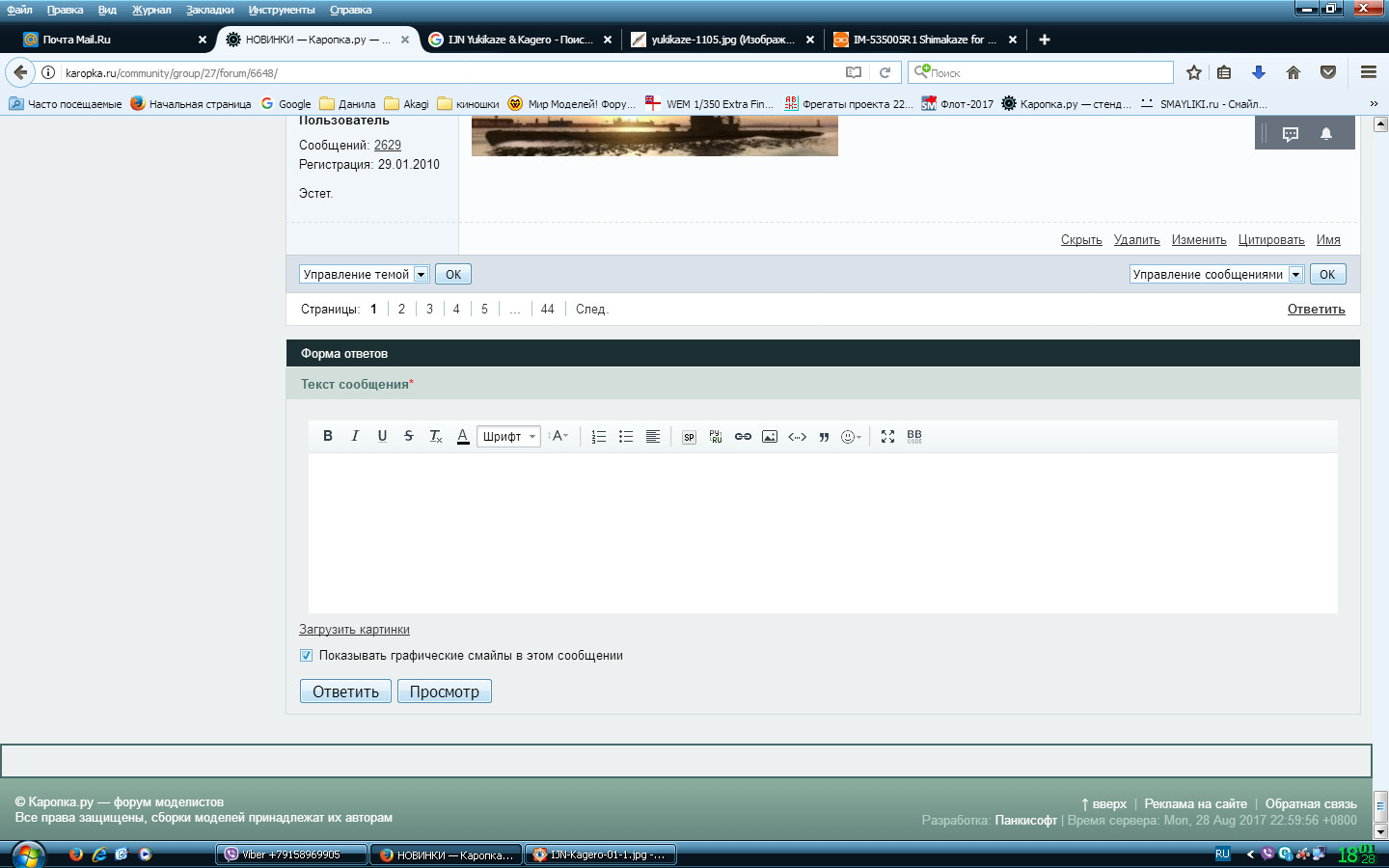Screen dimensions: 1389x868
Task: Switch editor to fullscreen mode
Action: click(x=887, y=437)
